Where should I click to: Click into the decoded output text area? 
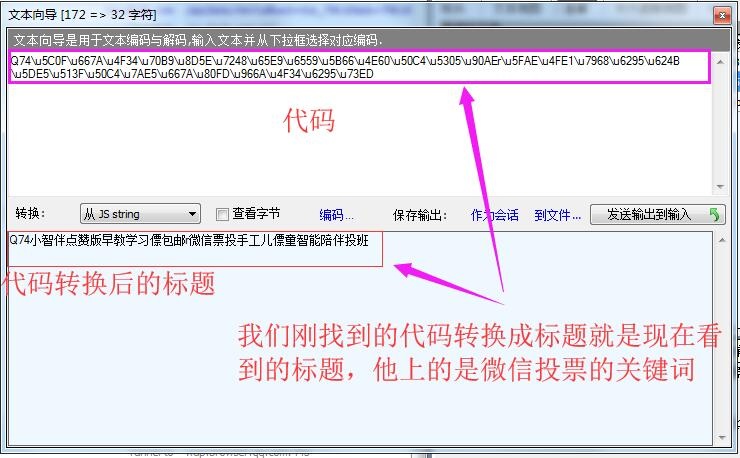tap(360, 338)
